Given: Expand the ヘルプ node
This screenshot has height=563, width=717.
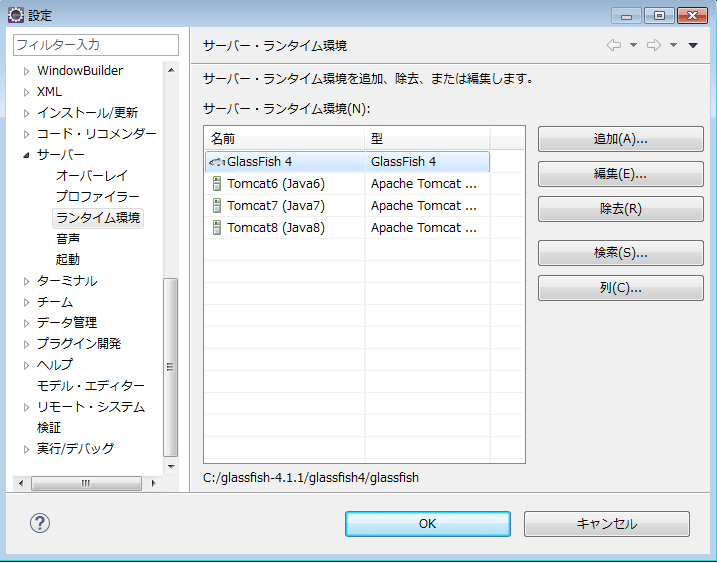Looking at the screenshot, I should pos(26,365).
